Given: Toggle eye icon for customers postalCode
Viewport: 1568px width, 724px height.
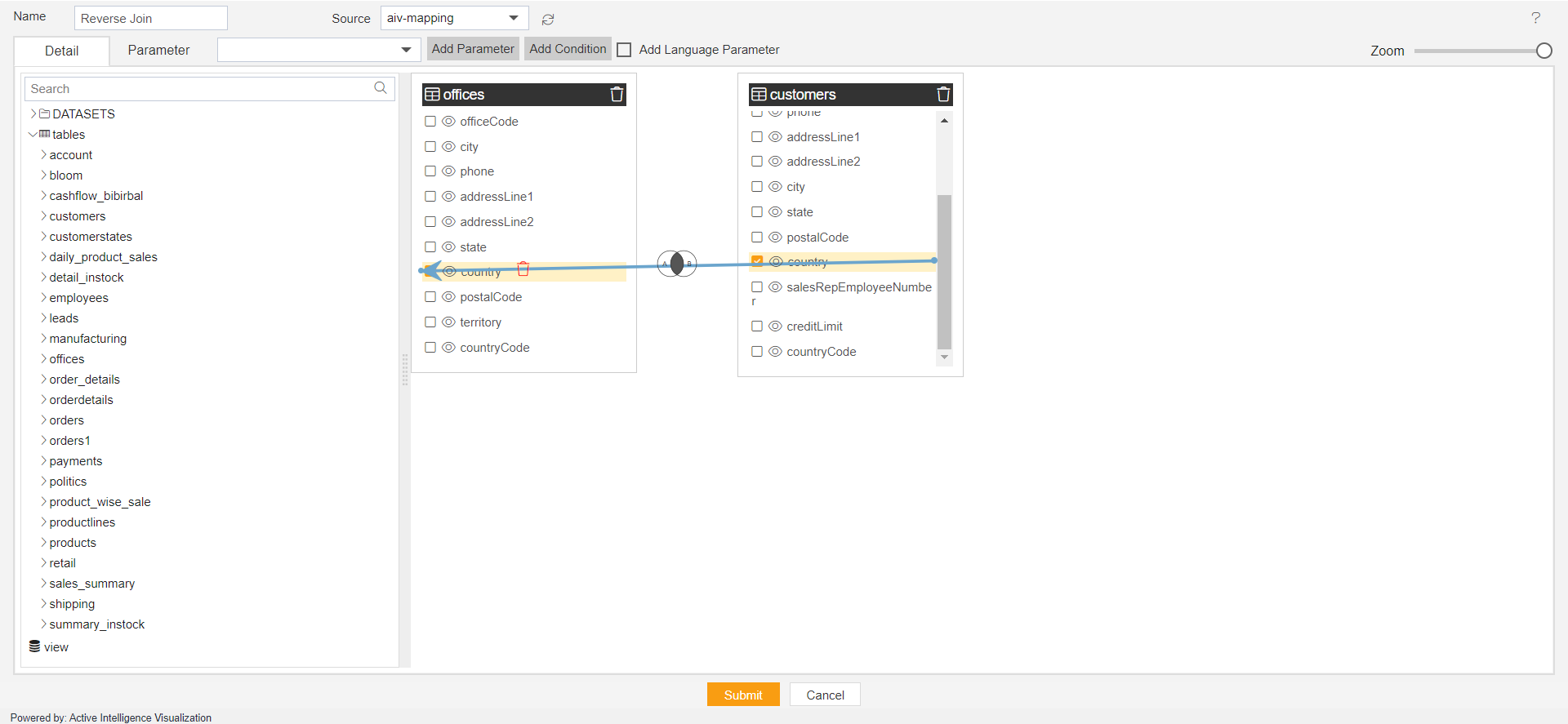Looking at the screenshot, I should [775, 238].
